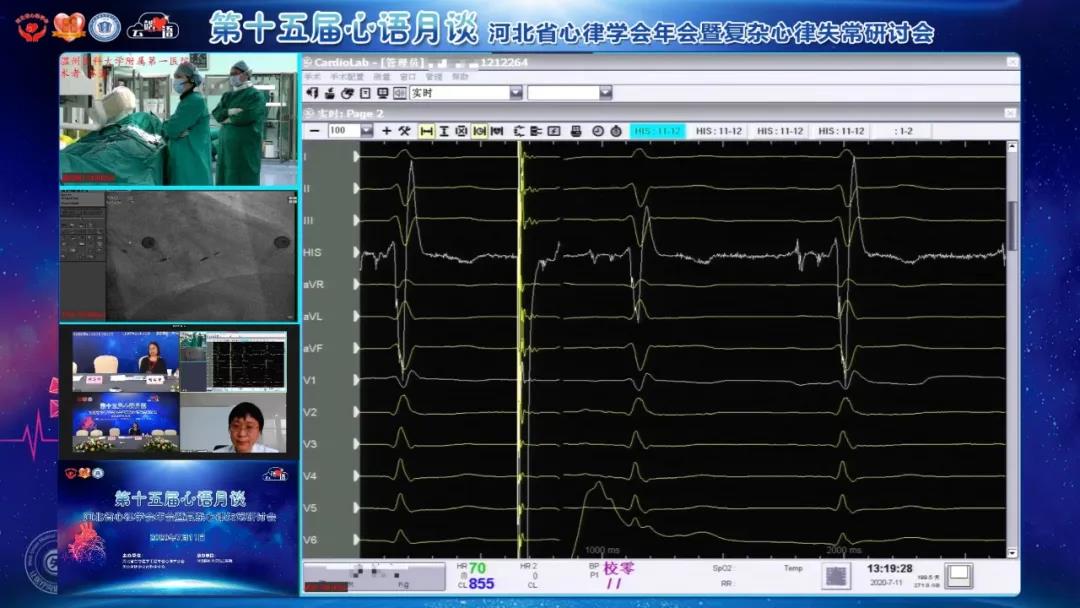Click the aVR channel label
Image resolution: width=1080 pixels, height=608 pixels.
click(313, 284)
